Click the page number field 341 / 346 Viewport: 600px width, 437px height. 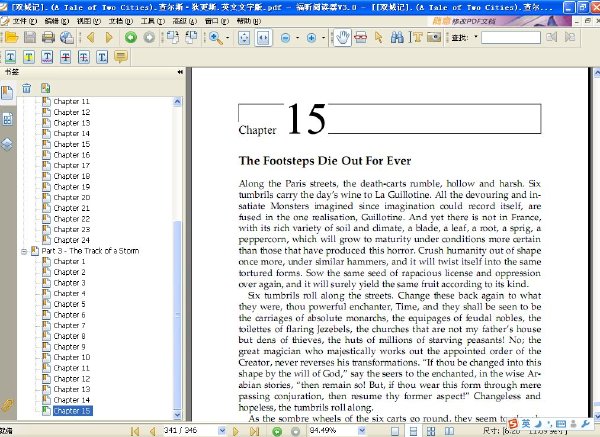coord(190,431)
